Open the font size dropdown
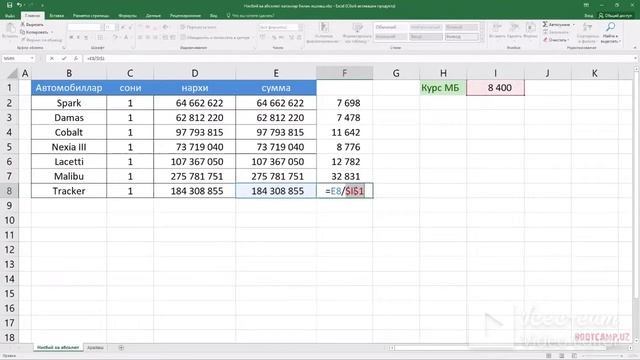The height and width of the screenshot is (360, 640). click(x=117, y=27)
